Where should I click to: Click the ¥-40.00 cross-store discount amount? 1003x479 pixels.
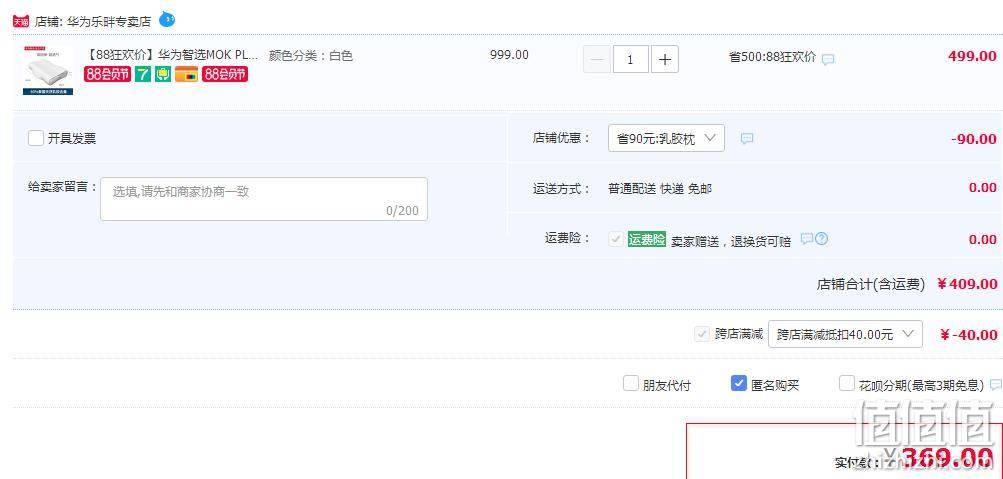click(x=969, y=334)
